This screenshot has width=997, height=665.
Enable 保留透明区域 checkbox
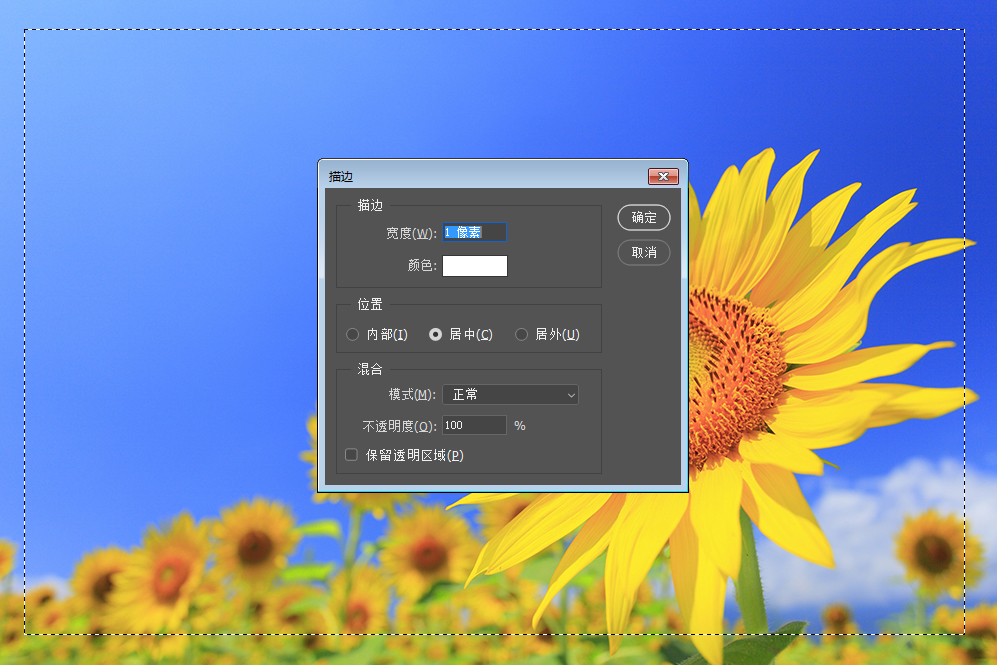click(352, 455)
